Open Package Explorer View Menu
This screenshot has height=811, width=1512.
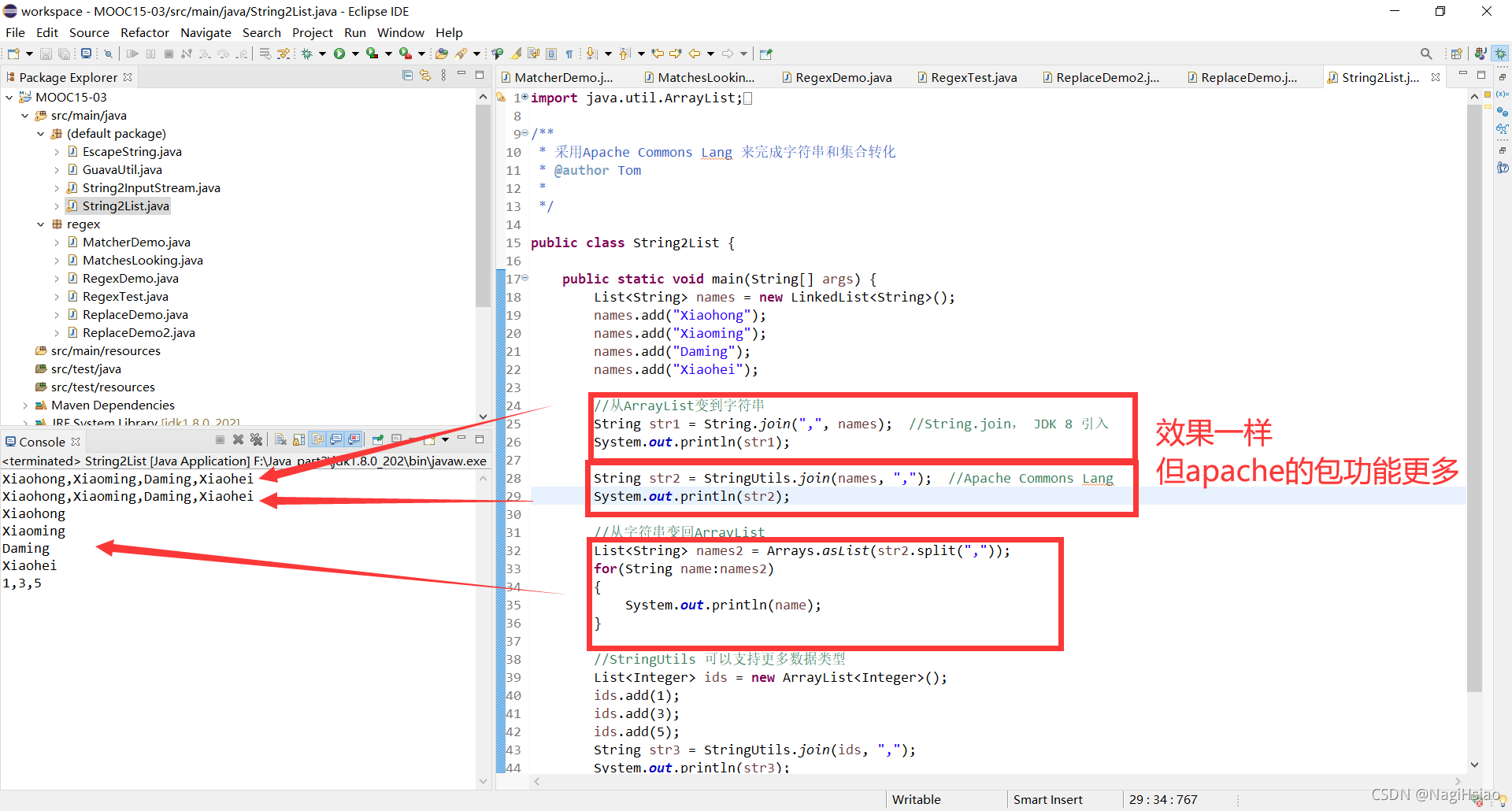click(x=444, y=76)
